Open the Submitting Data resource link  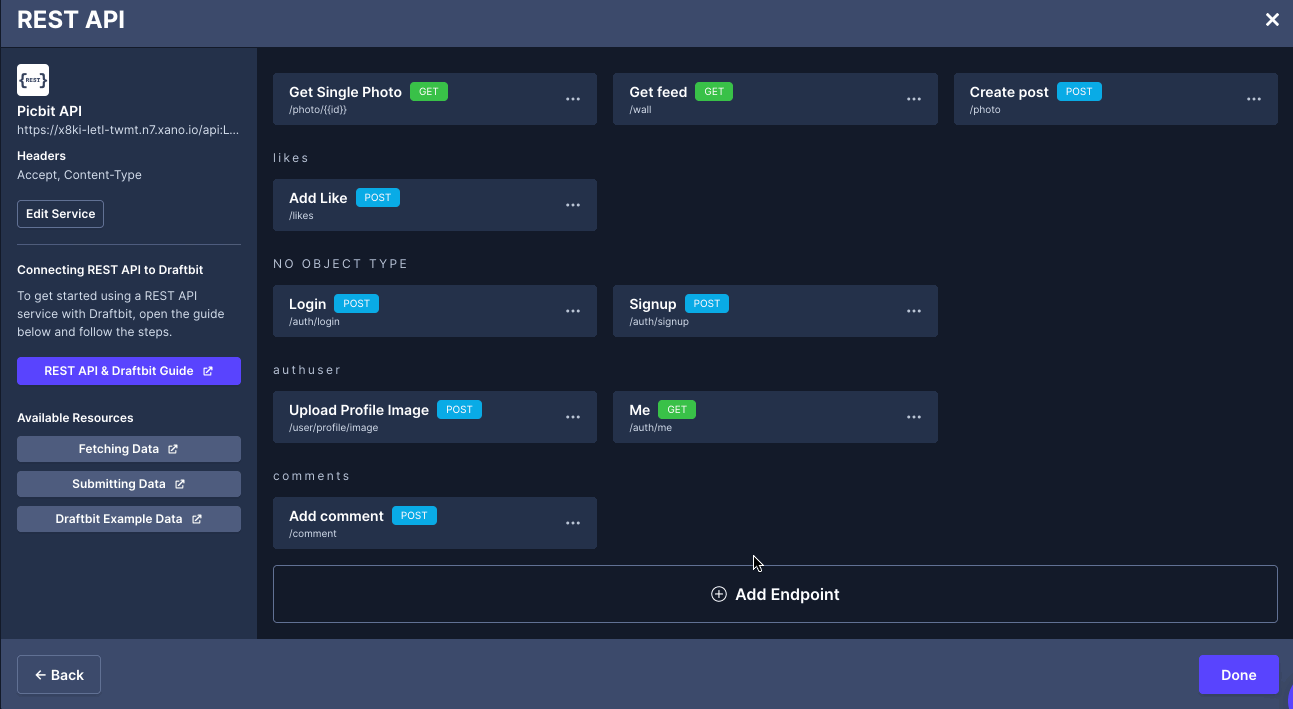[128, 484]
